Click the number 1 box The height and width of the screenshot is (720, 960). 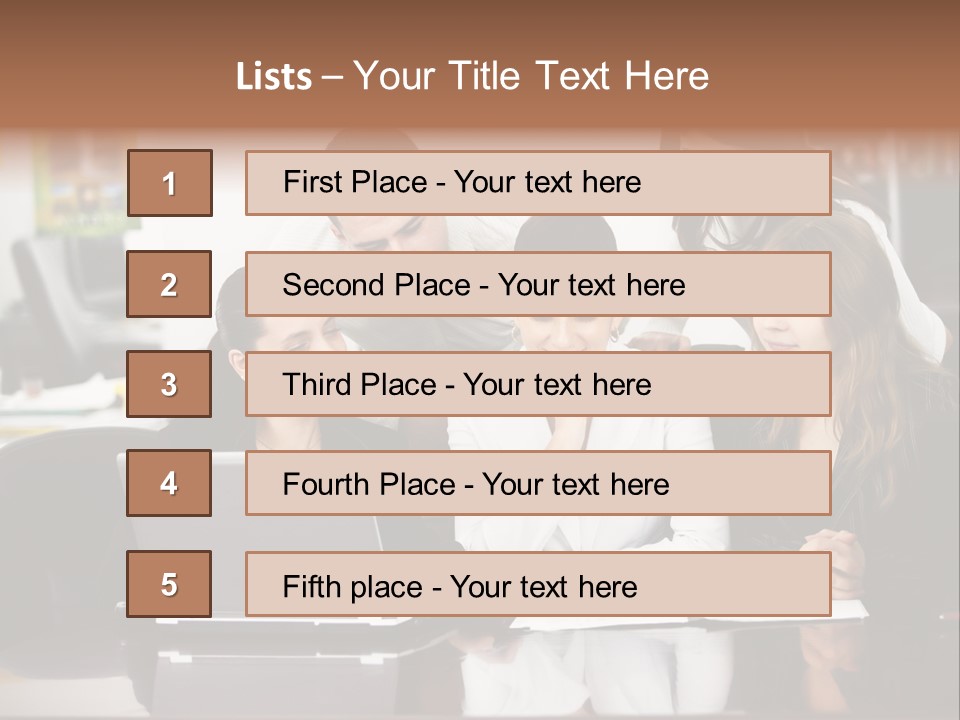tap(170, 183)
